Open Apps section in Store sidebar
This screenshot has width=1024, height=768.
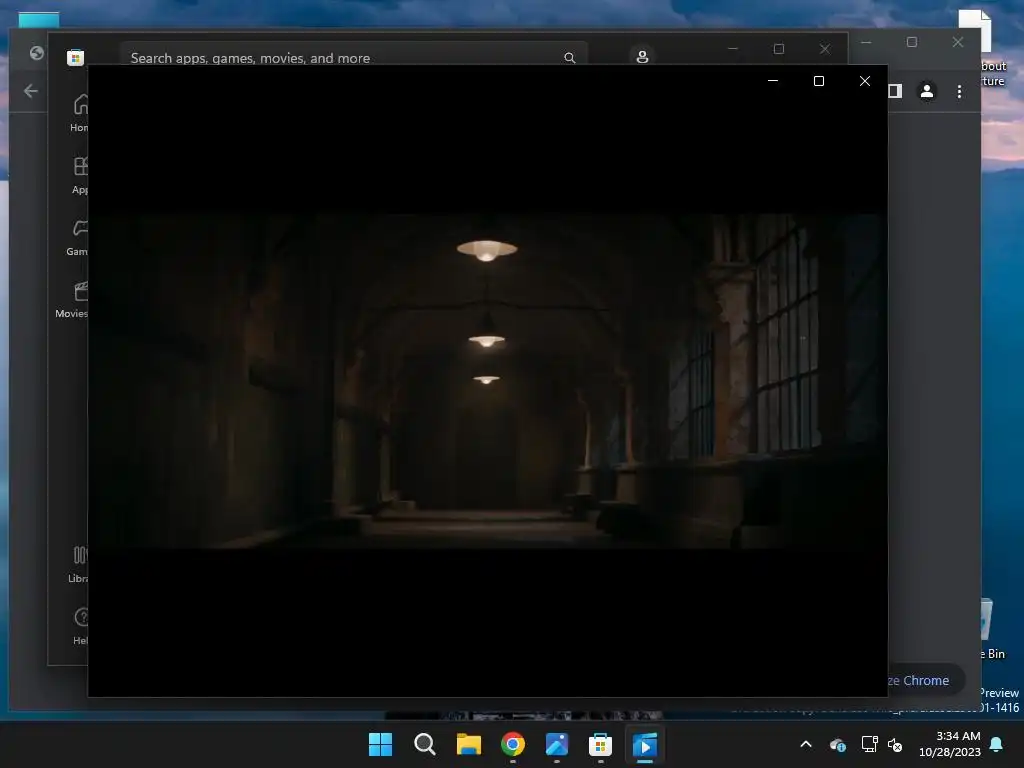point(78,175)
